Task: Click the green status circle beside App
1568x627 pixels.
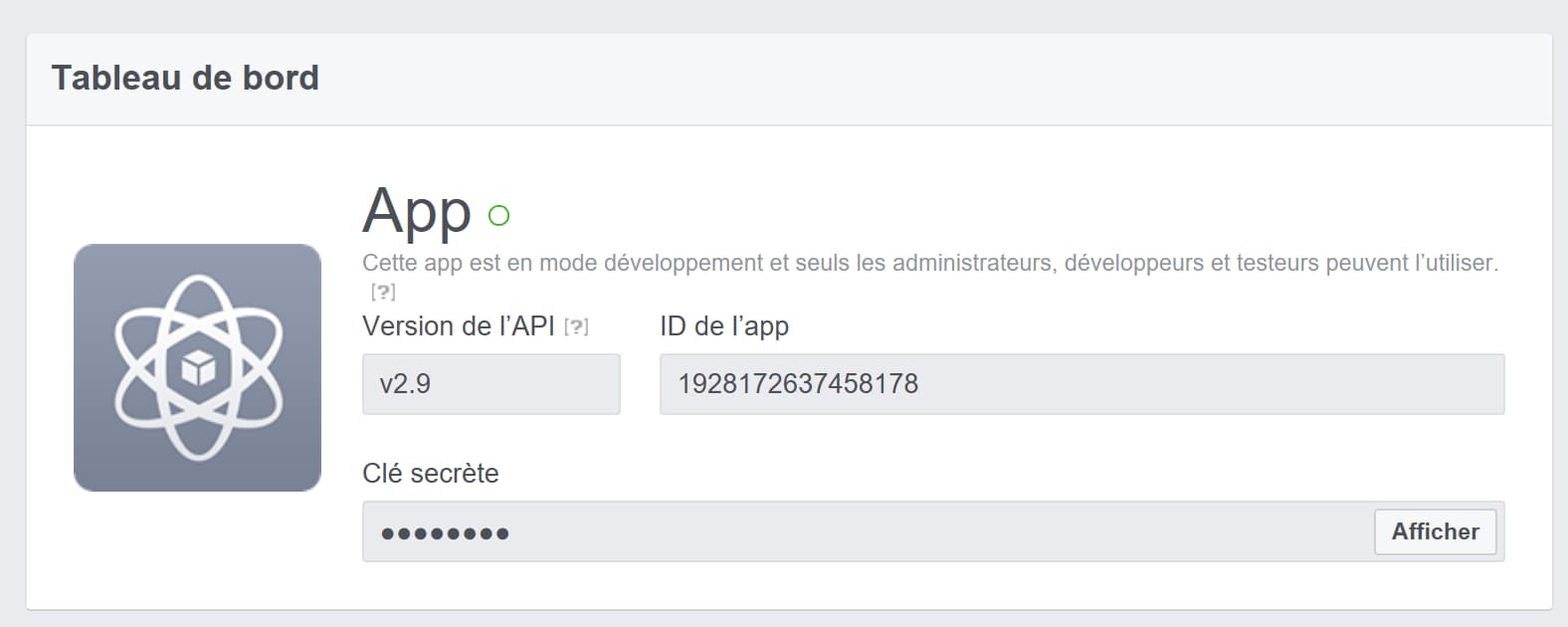Action: 498,215
